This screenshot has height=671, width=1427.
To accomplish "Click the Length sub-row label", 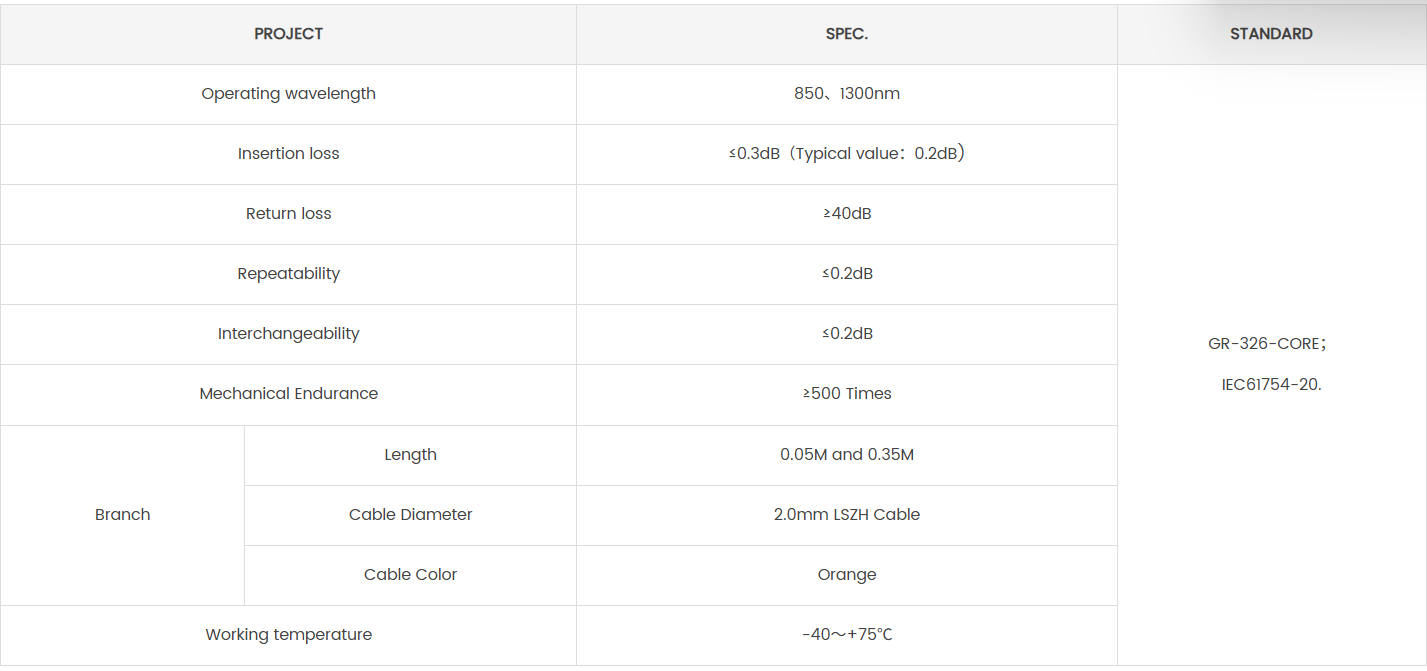I will click(410, 455).
